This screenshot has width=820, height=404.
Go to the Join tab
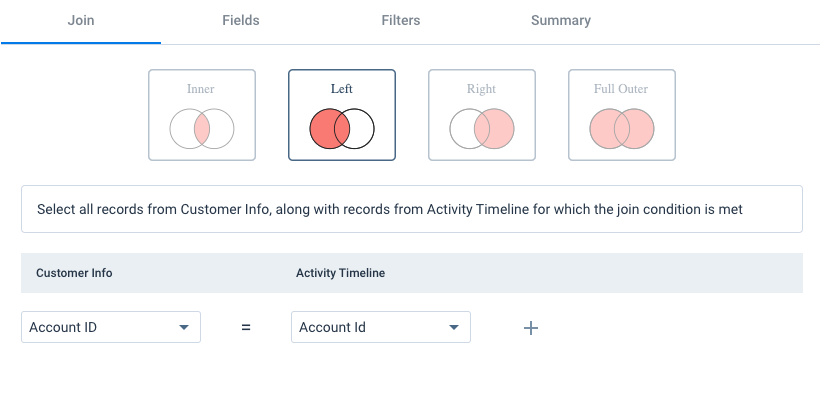(81, 21)
